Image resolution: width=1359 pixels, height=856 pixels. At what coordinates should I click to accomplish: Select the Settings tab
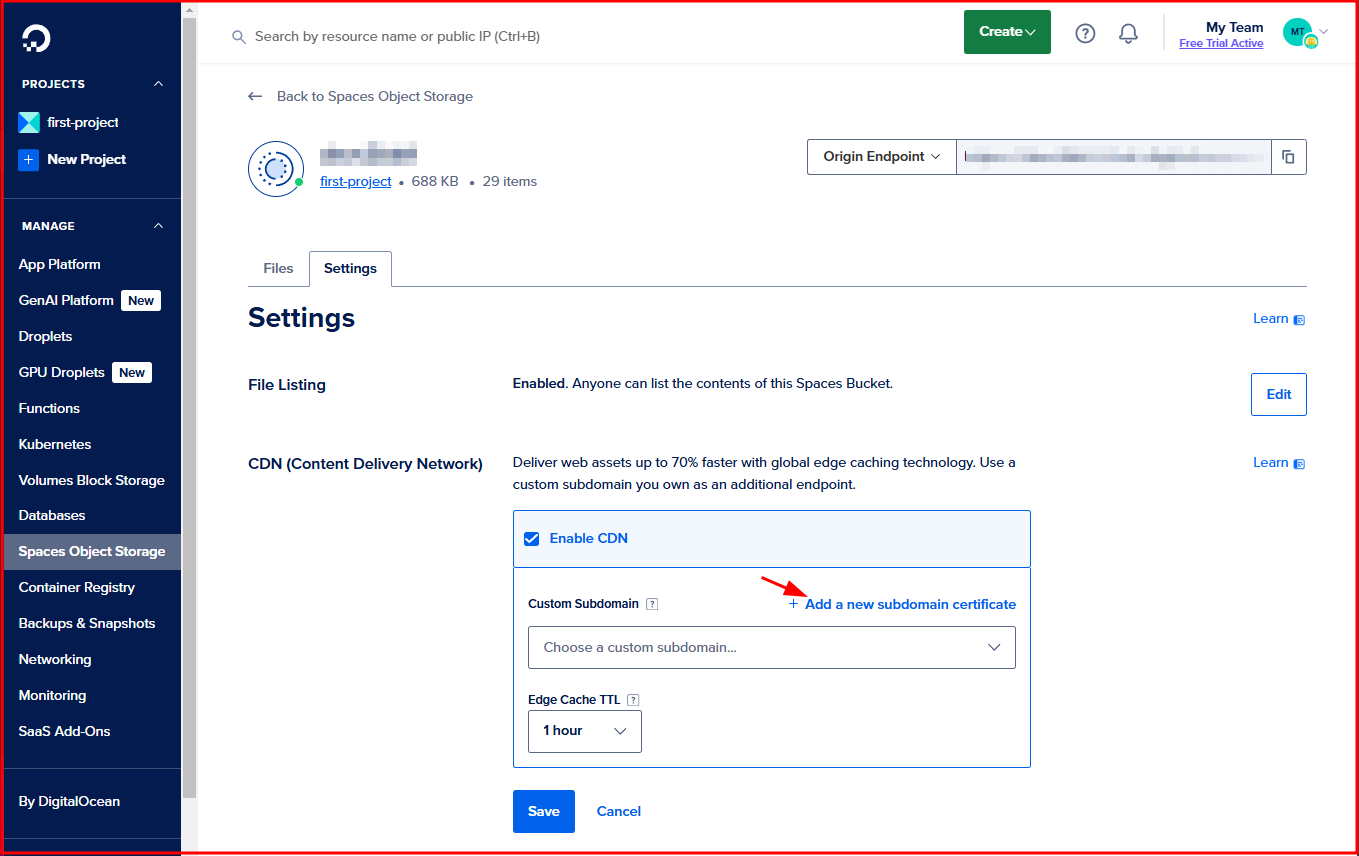click(350, 268)
